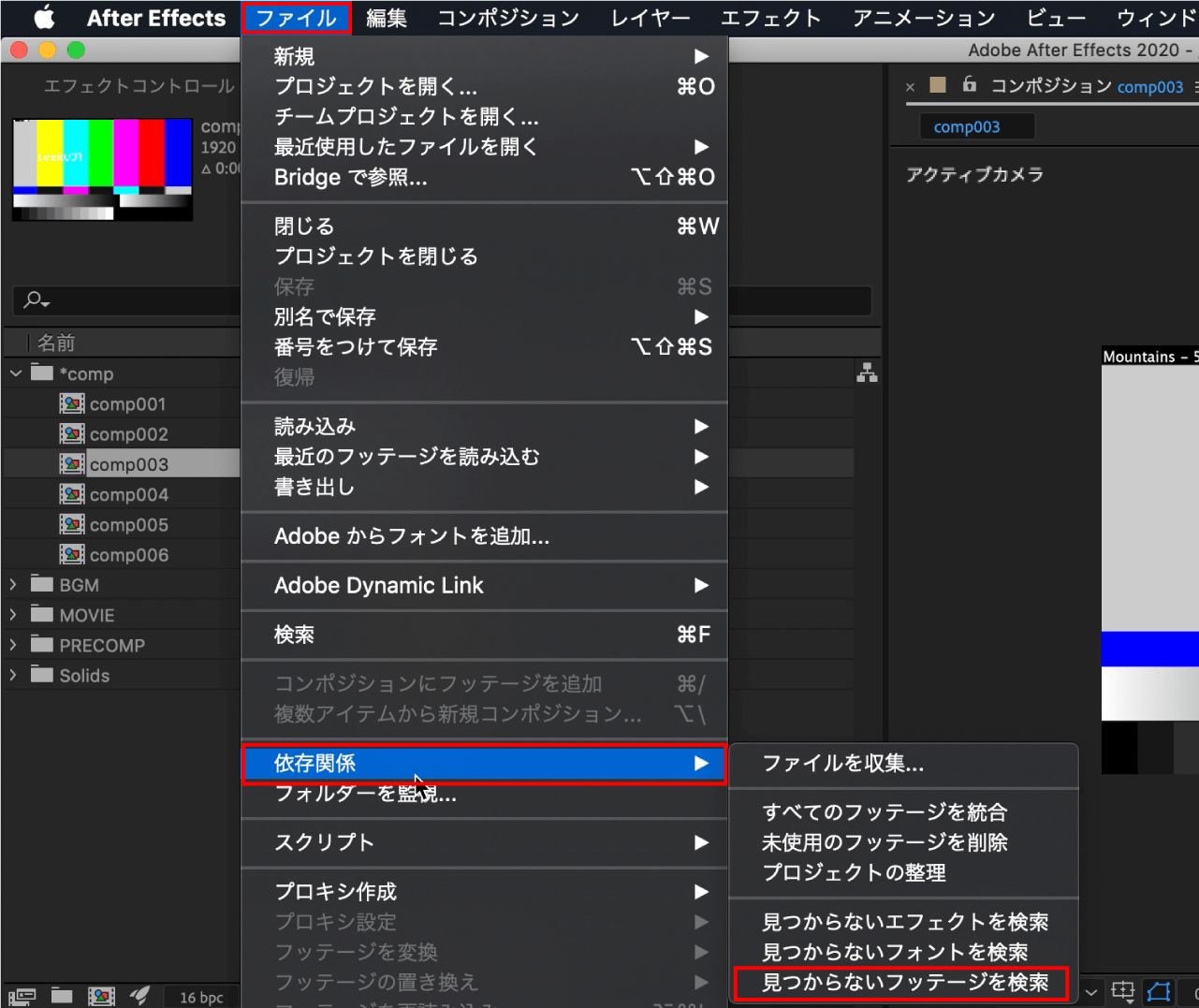Click the 16 bpc color depth setting
The width and height of the screenshot is (1199, 1008).
[201, 997]
